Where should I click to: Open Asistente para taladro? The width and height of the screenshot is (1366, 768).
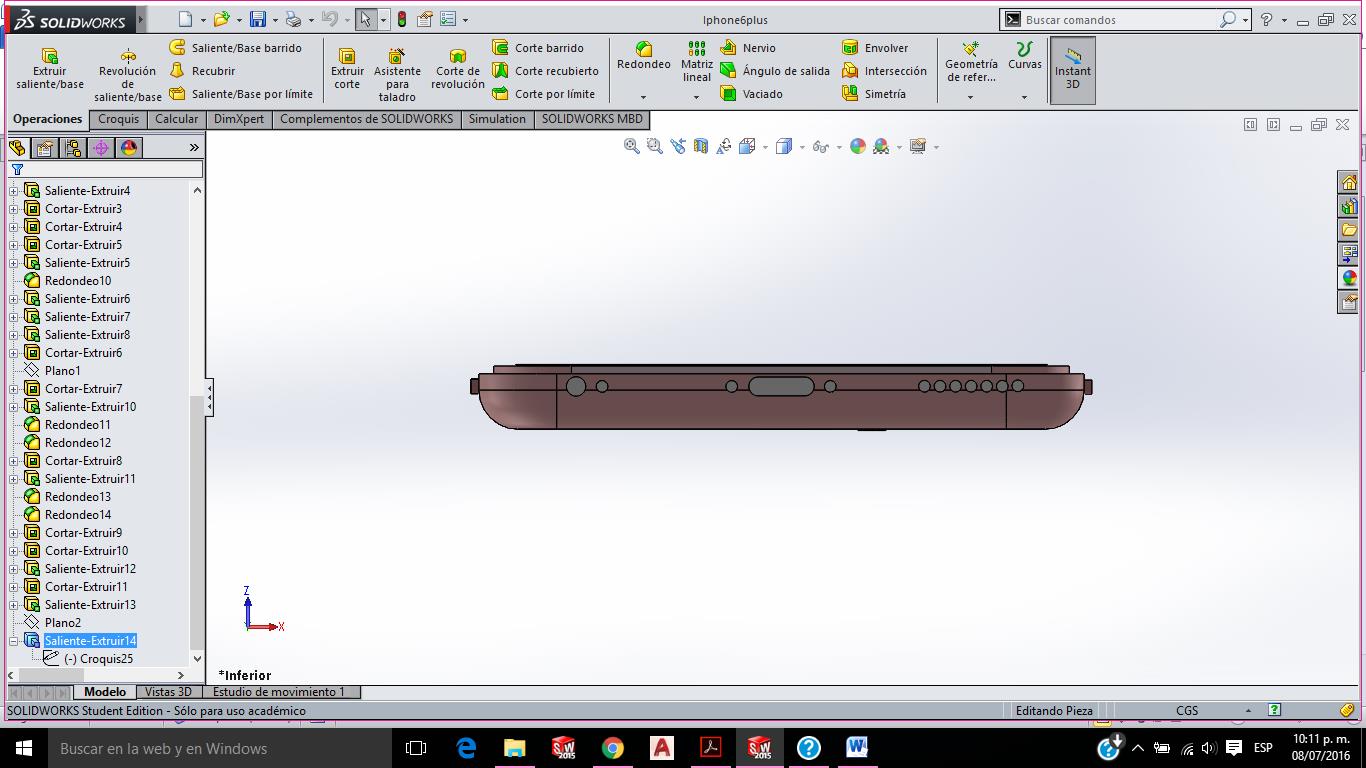[x=397, y=74]
